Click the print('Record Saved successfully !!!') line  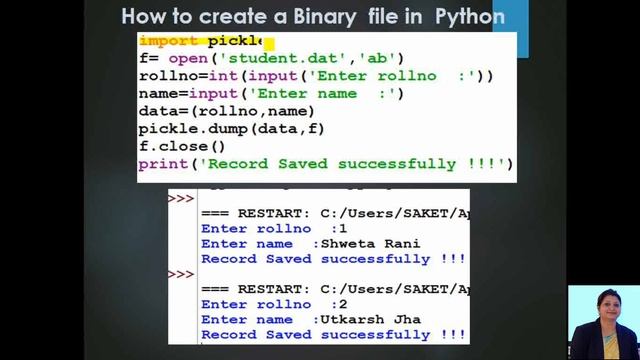pyautogui.click(x=326, y=164)
